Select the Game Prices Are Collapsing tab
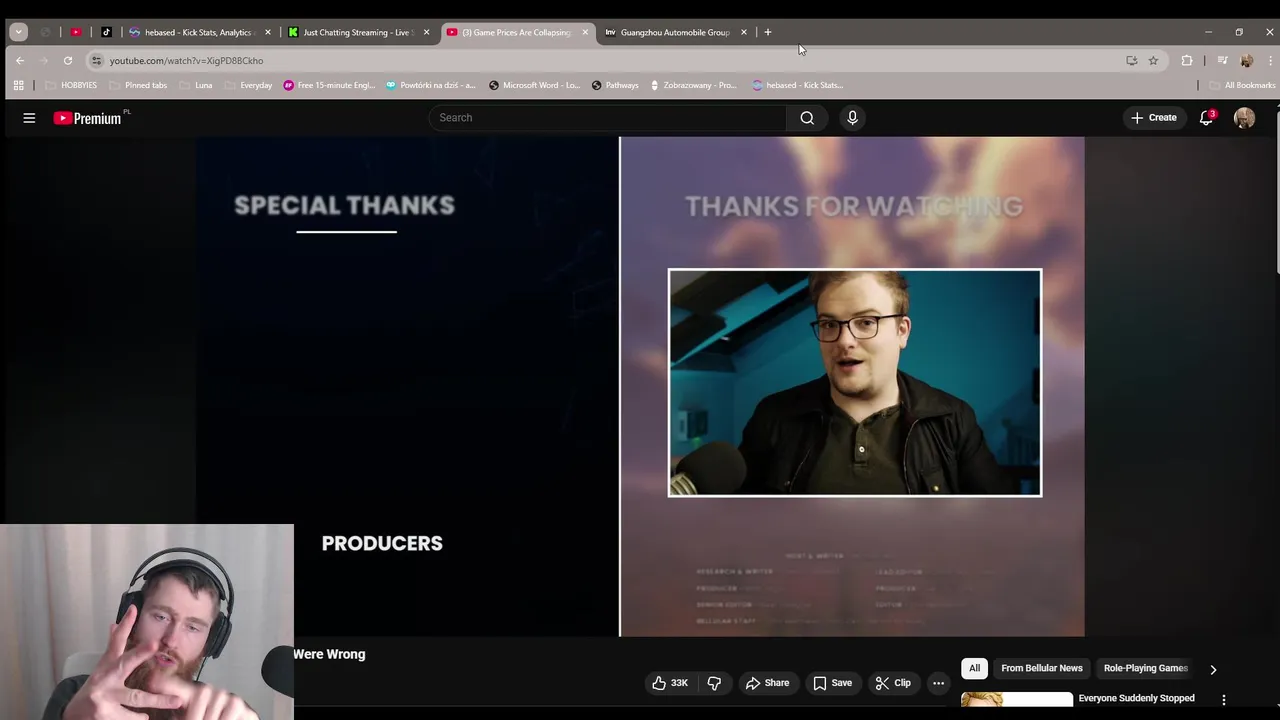 click(517, 32)
